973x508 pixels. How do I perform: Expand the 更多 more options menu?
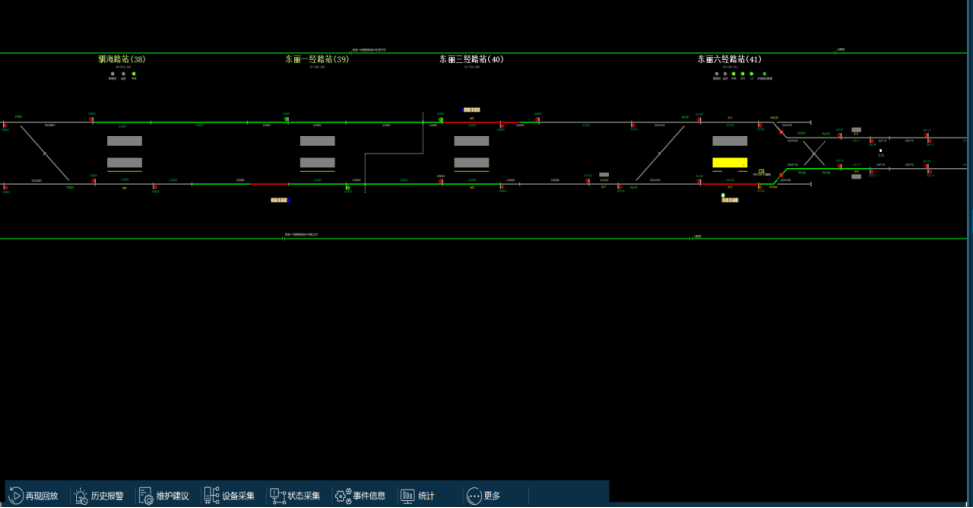click(x=483, y=496)
